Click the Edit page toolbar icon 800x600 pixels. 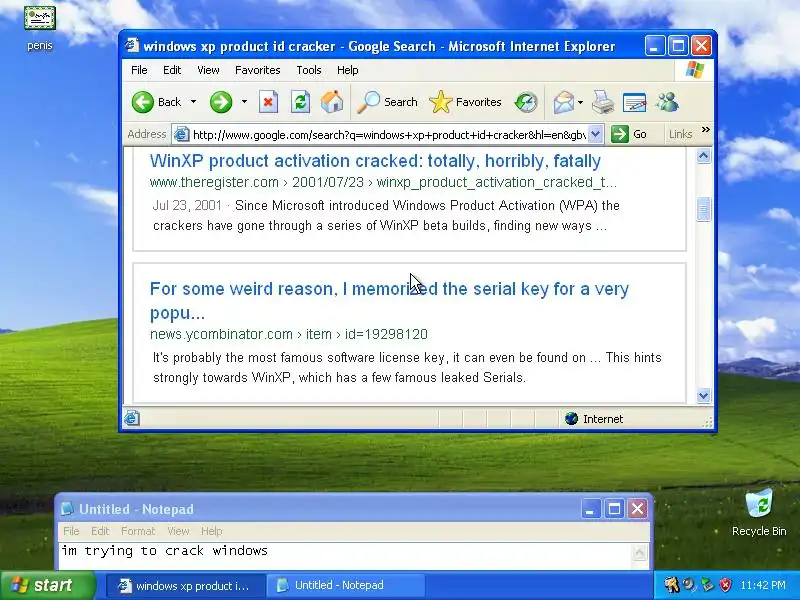(634, 102)
